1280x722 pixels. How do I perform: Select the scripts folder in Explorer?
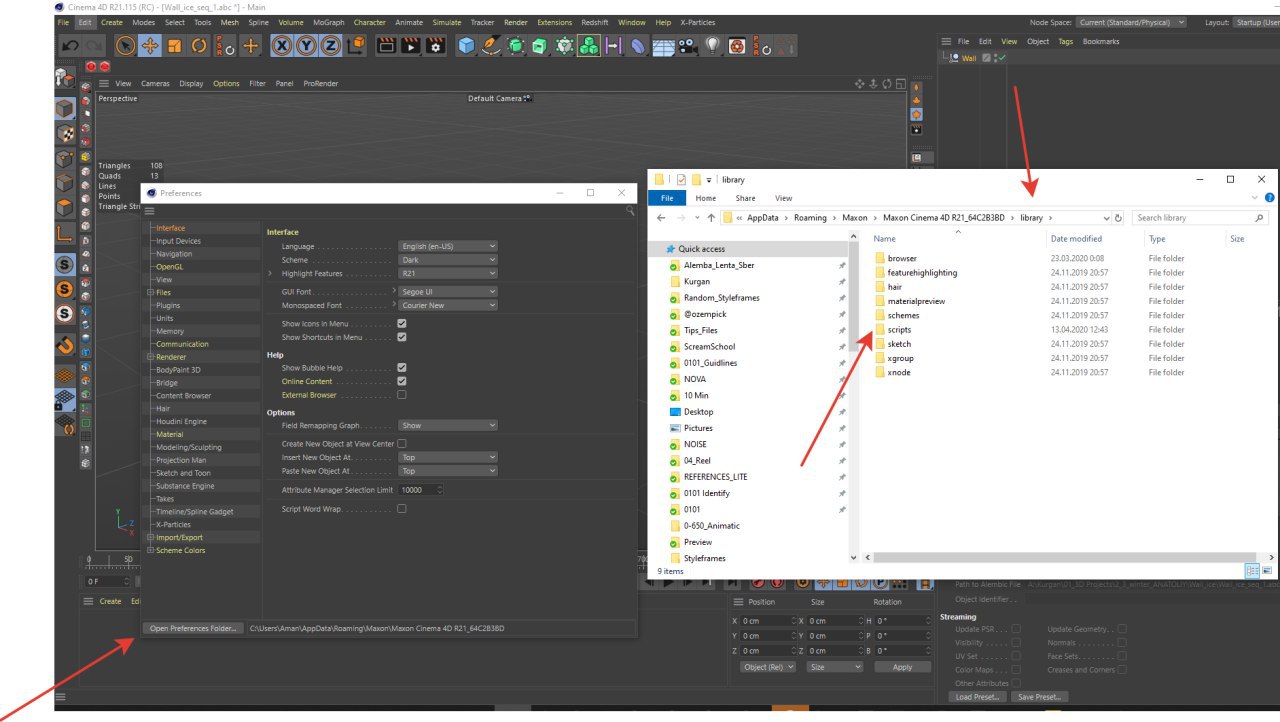click(899, 329)
